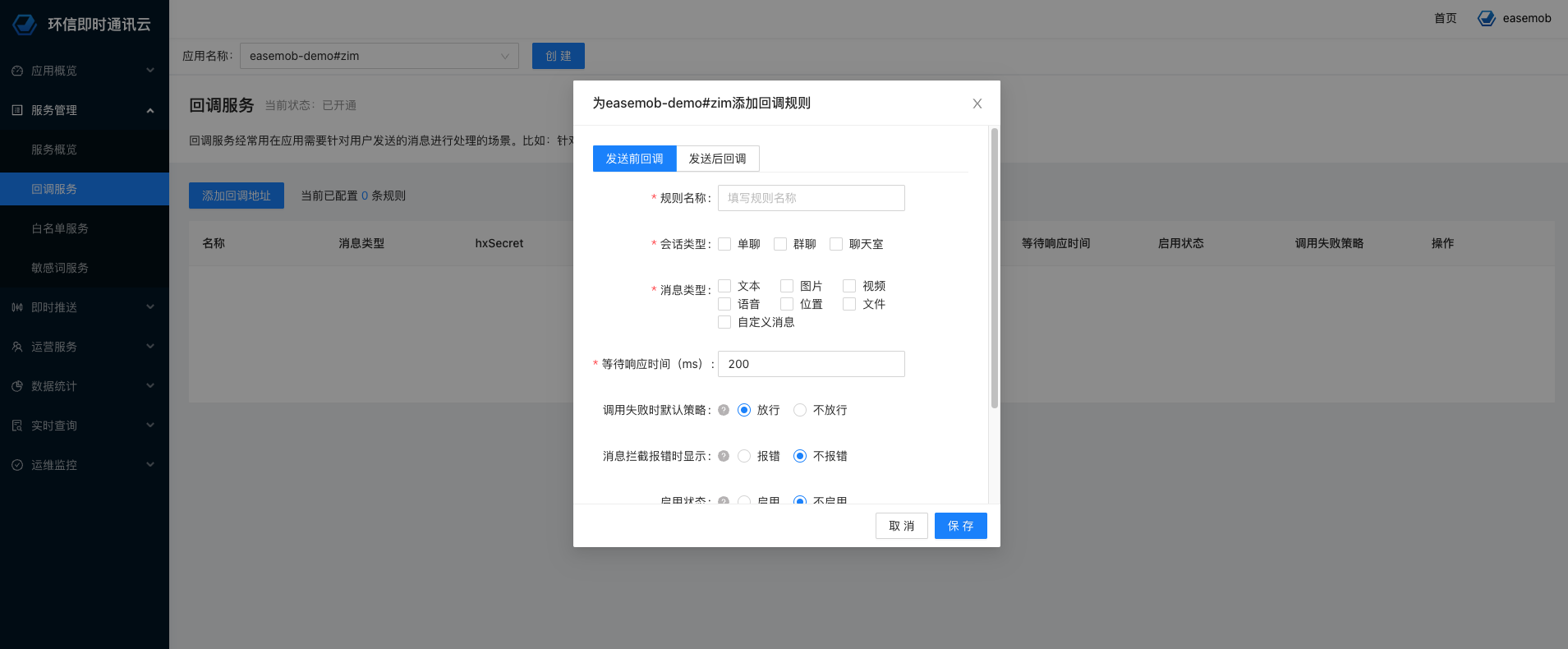Viewport: 1568px width, 649px height.
Task: Click the 即时推送 broadcast icon in sidebar
Action: 17,307
